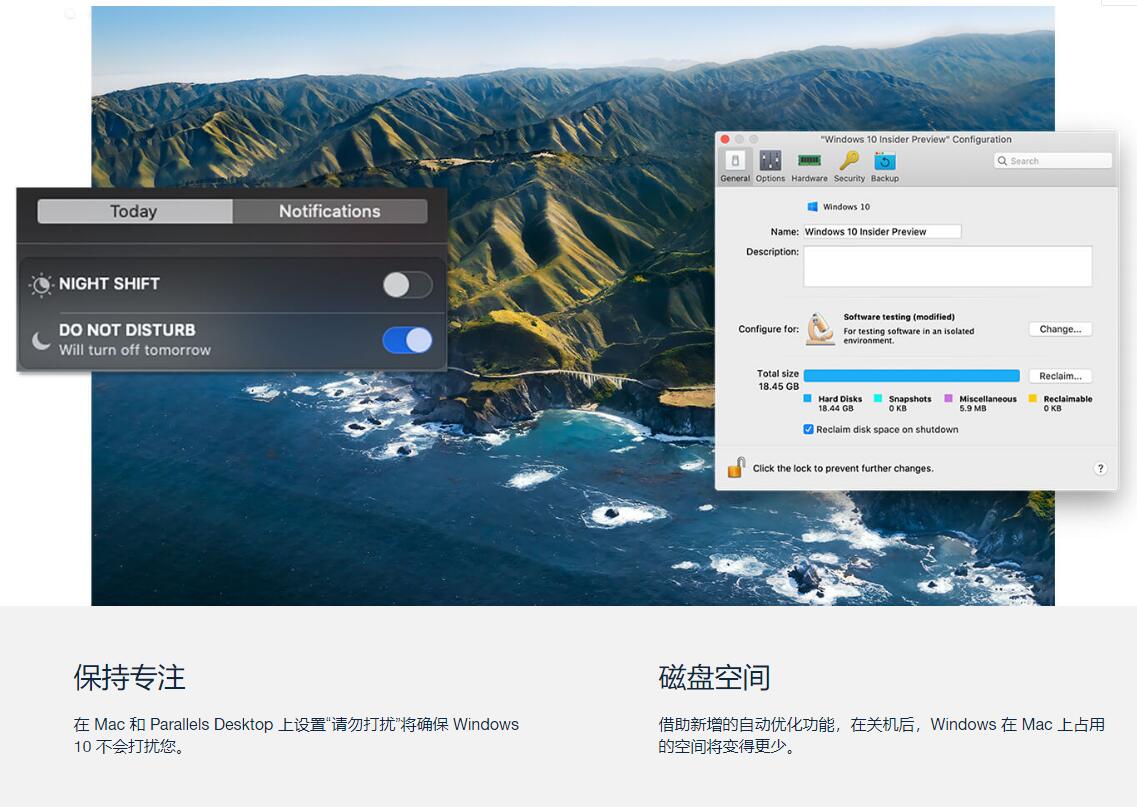Click into the Description text box
The height and width of the screenshot is (807, 1137).
point(948,266)
